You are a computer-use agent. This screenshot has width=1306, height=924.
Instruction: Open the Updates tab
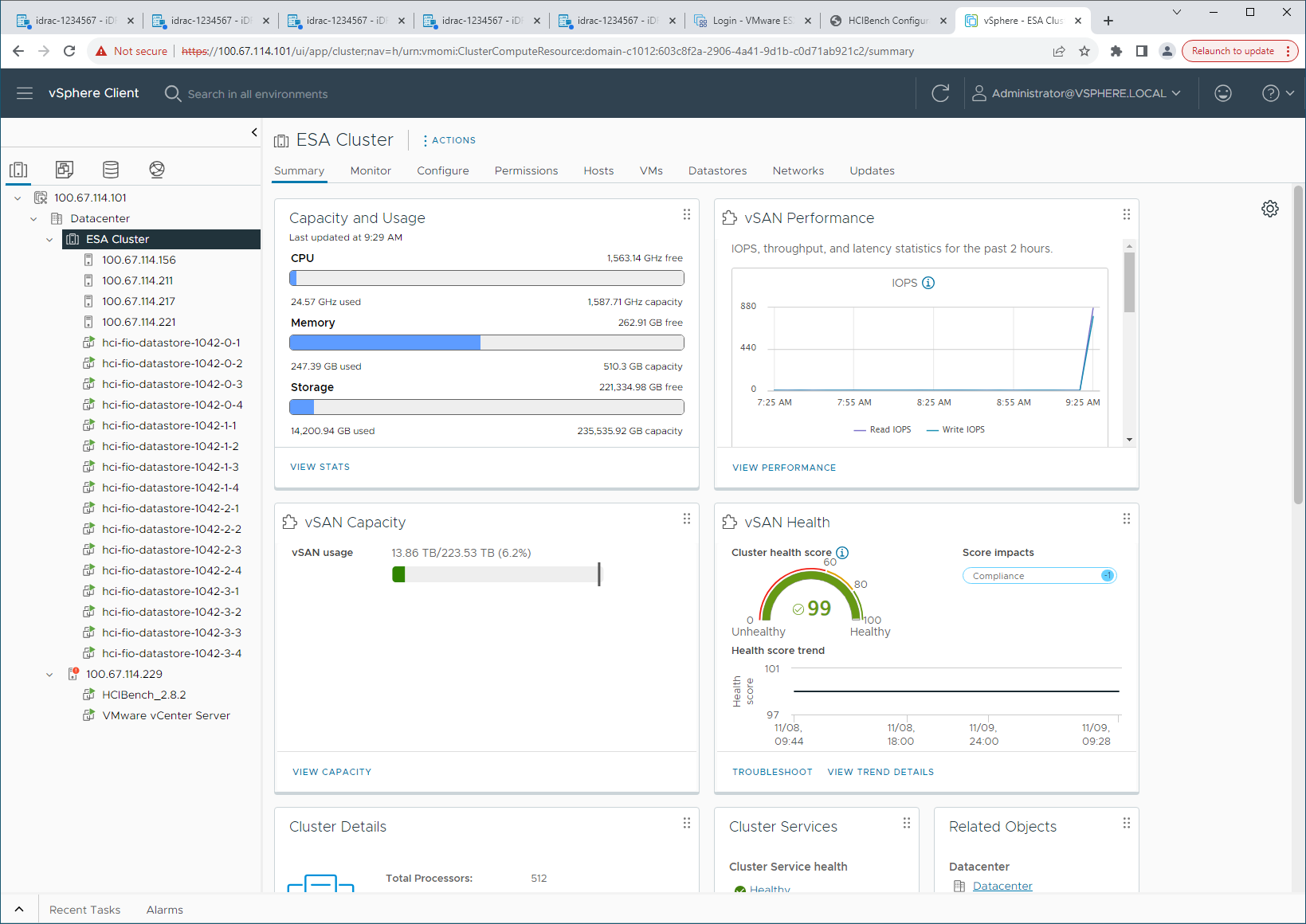tap(872, 170)
